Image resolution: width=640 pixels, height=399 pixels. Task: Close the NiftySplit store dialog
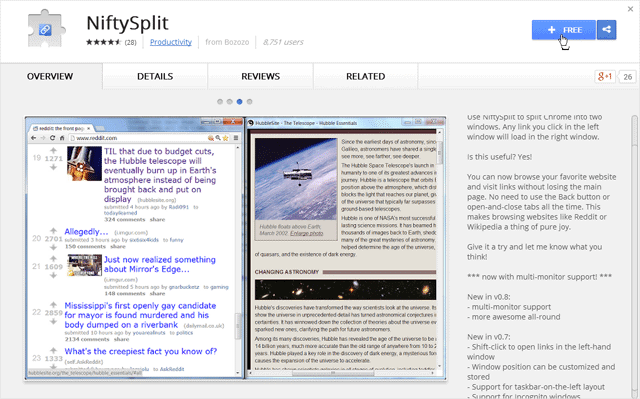coord(630,9)
